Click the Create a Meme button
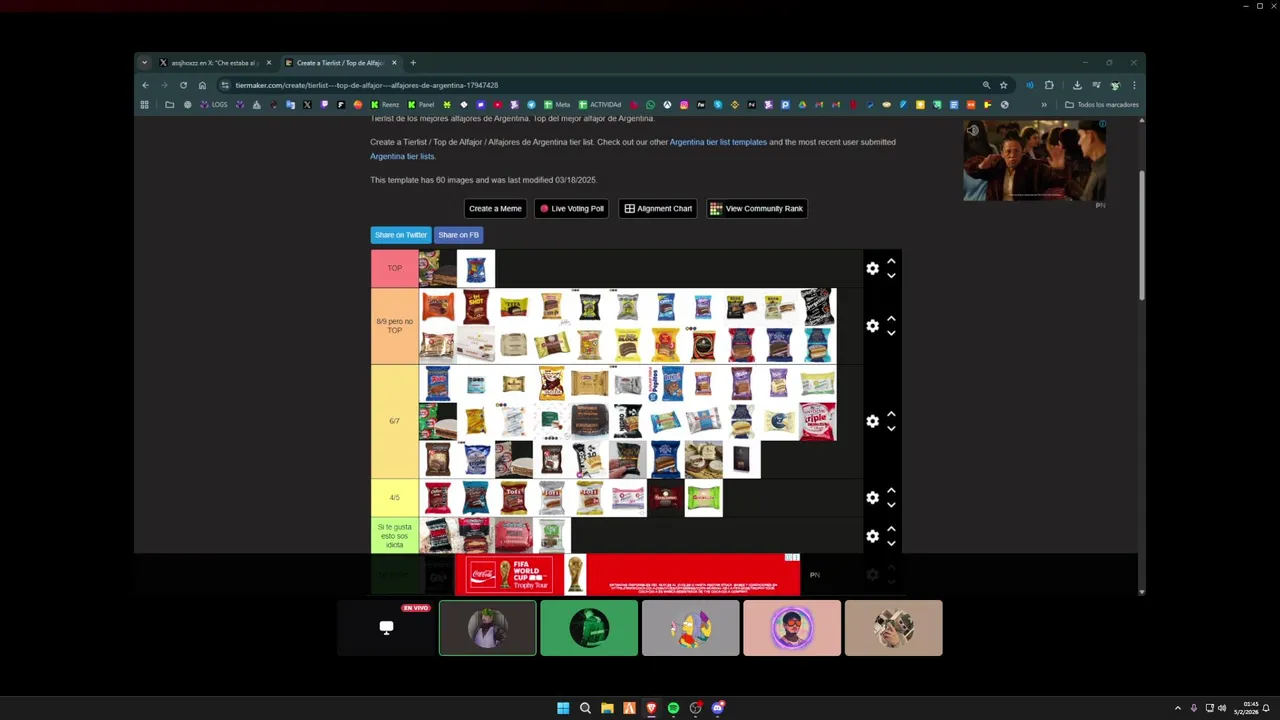This screenshot has width=1280, height=720. click(495, 208)
